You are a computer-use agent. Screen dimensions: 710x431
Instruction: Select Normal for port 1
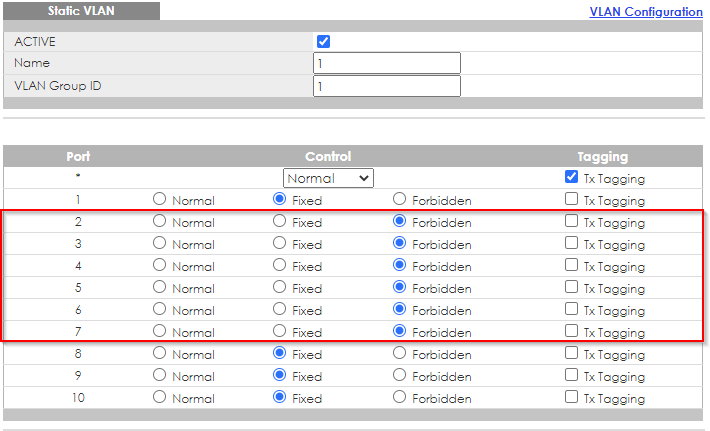tap(160, 199)
